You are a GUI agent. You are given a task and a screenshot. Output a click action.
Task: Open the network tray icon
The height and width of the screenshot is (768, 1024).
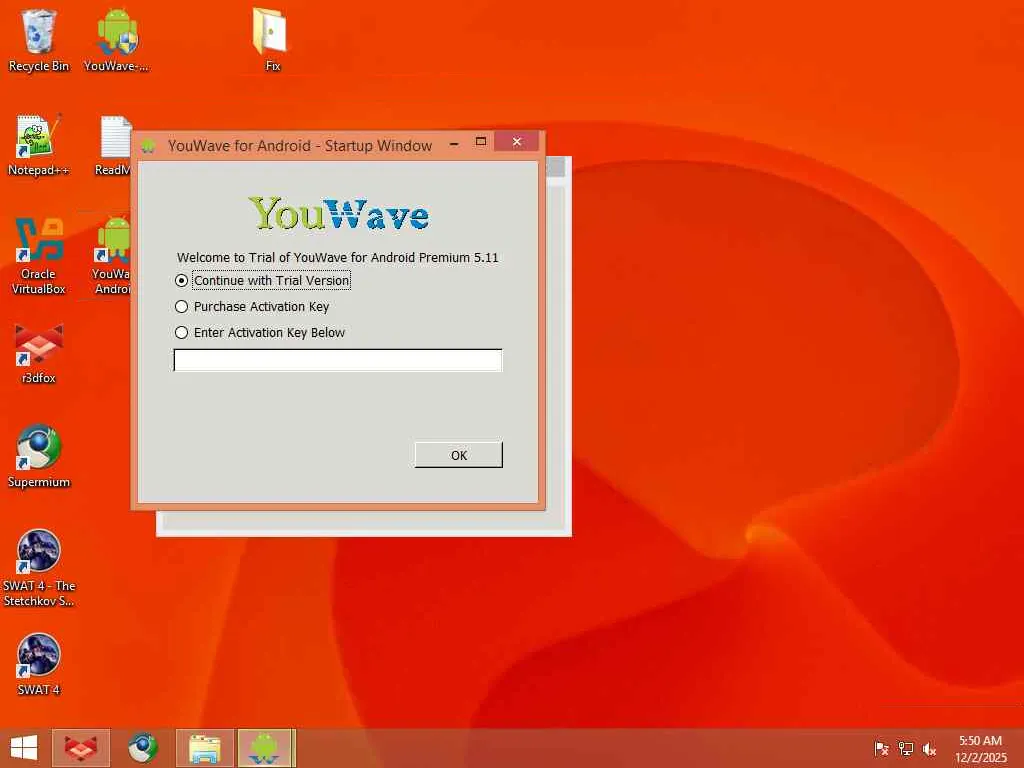click(905, 748)
